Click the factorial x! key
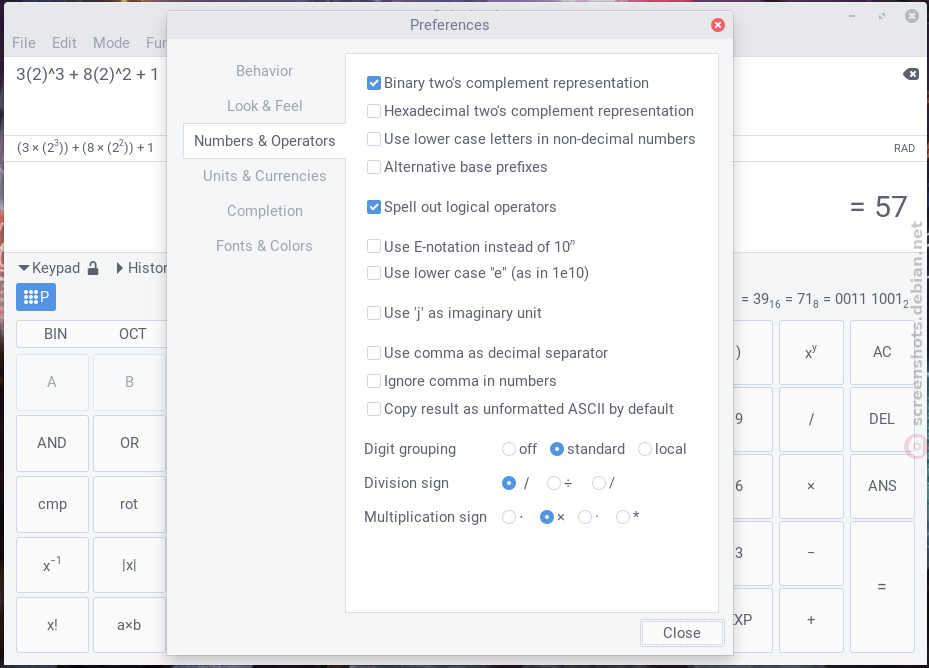Screen dimensions: 929x668 (x=52, y=625)
